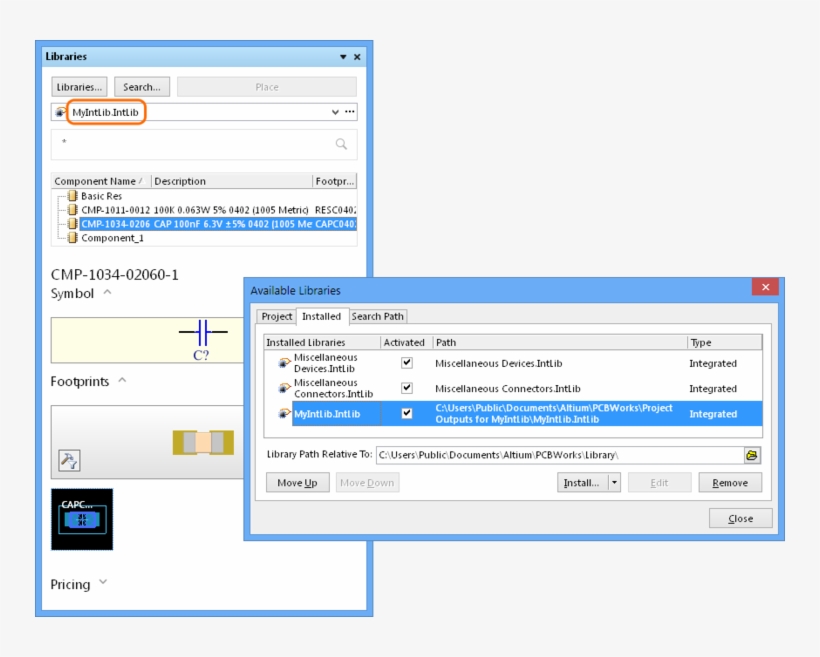Click the Search... button in the Libraries panel
The height and width of the screenshot is (657, 820).
141,86
